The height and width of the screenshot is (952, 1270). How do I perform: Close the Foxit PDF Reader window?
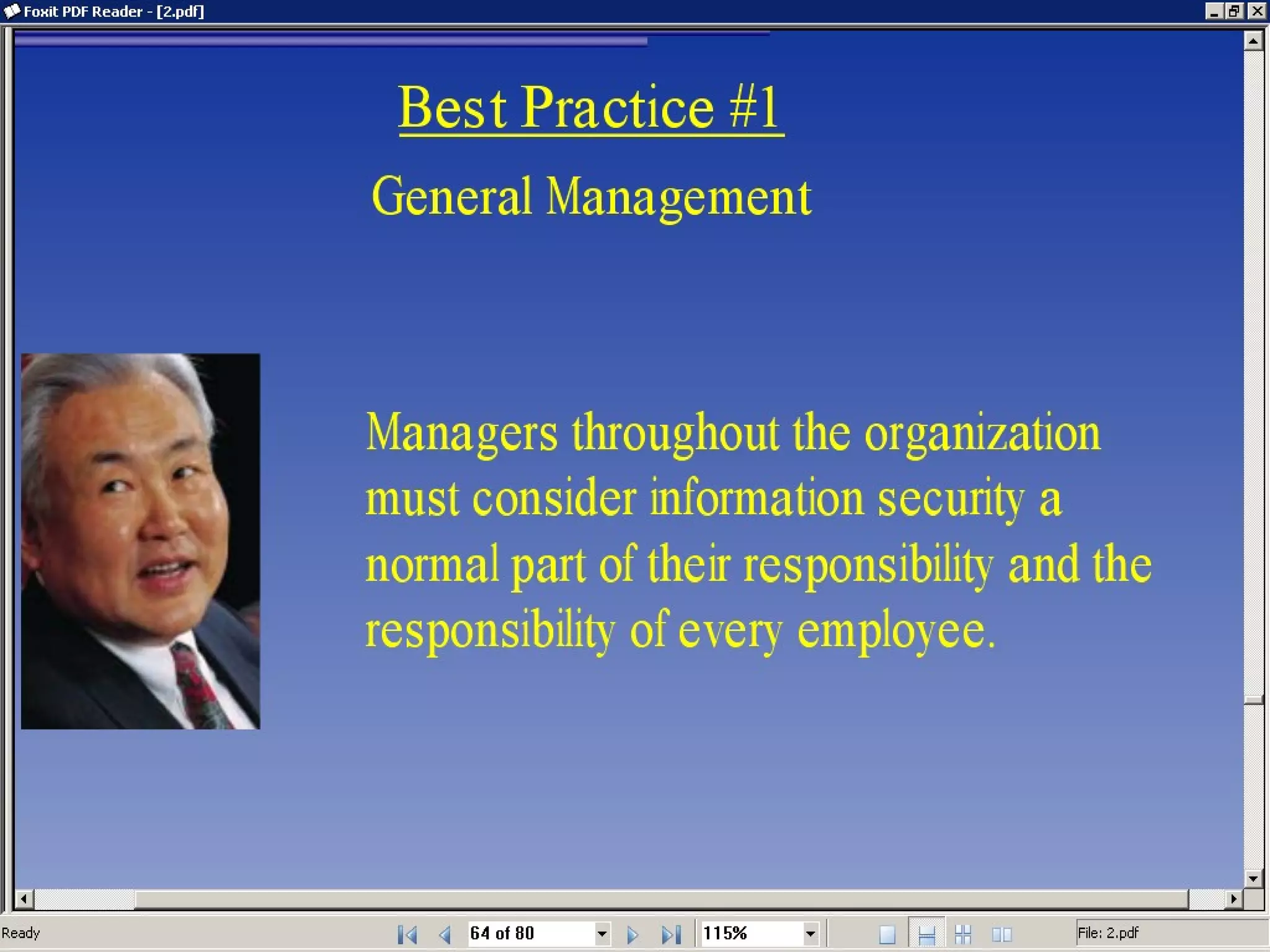pos(1257,11)
